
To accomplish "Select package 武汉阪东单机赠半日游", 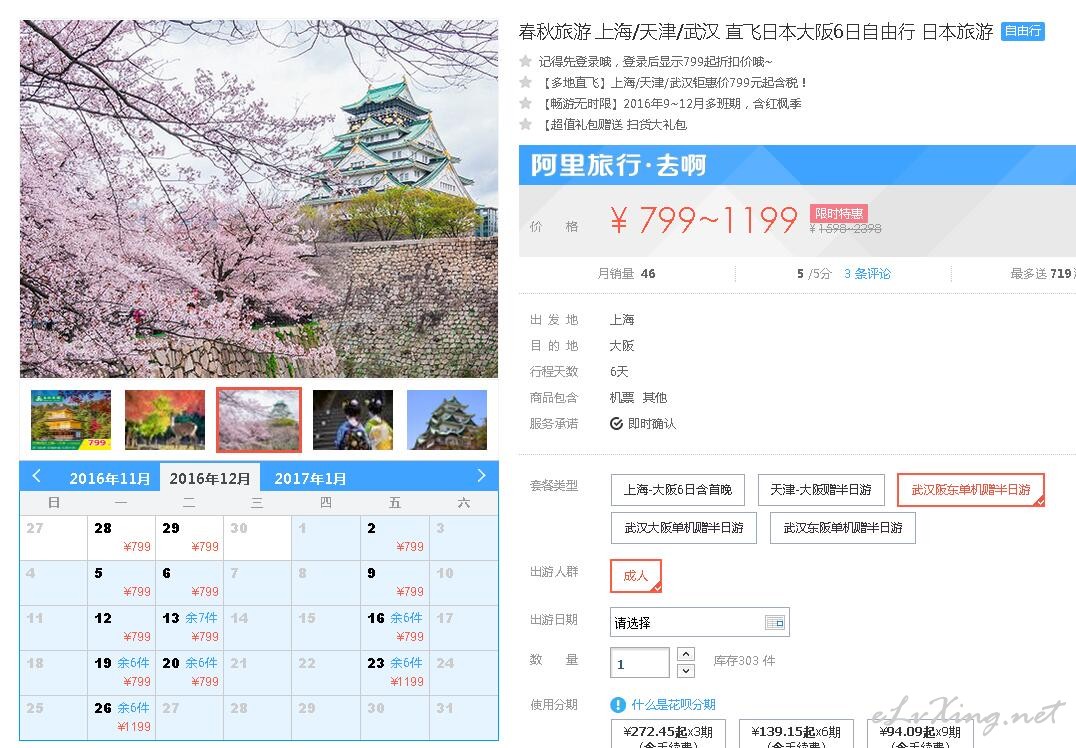I will pos(970,490).
